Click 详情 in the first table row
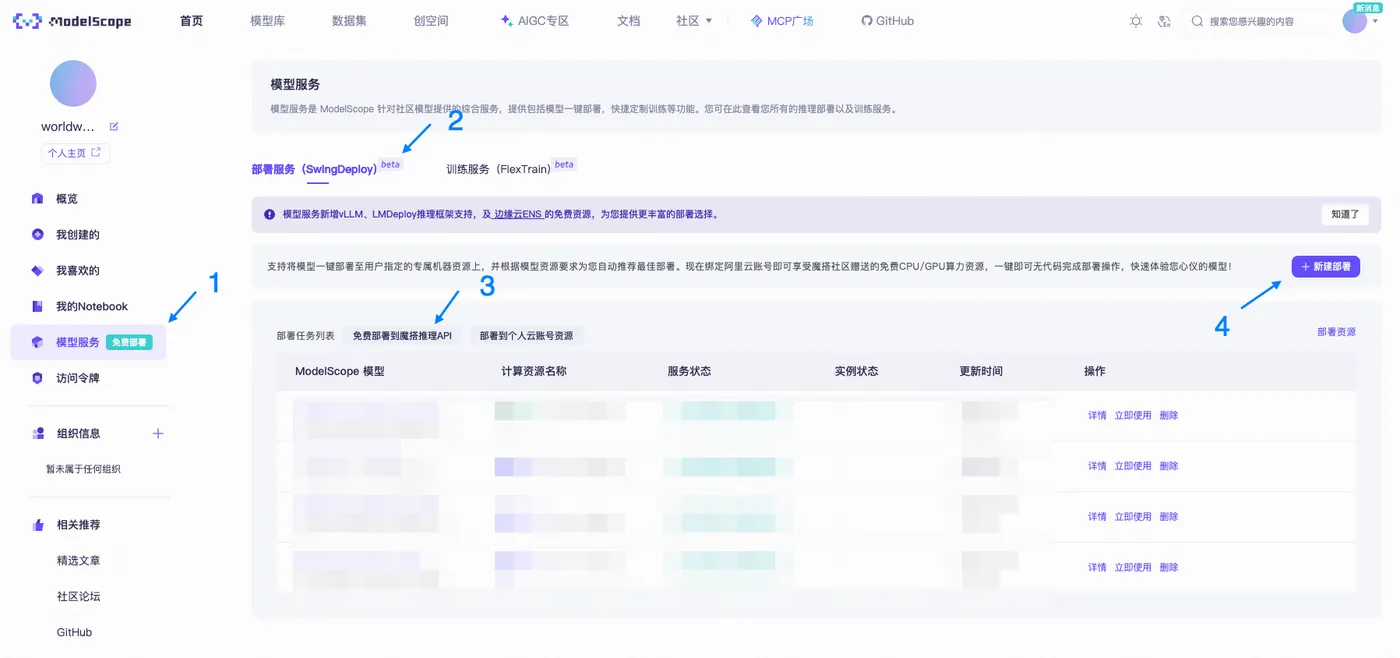This screenshot has height=658, width=1400. [1097, 415]
